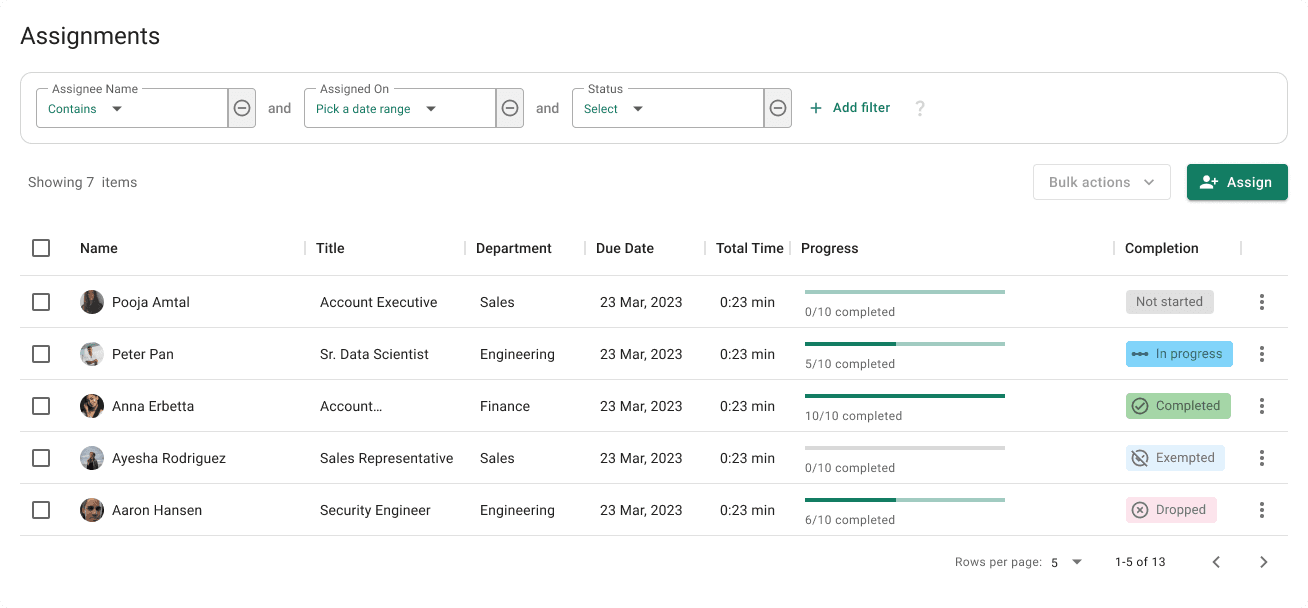Click the filter help question mark icon
Image resolution: width=1308 pixels, height=608 pixels.
click(920, 108)
